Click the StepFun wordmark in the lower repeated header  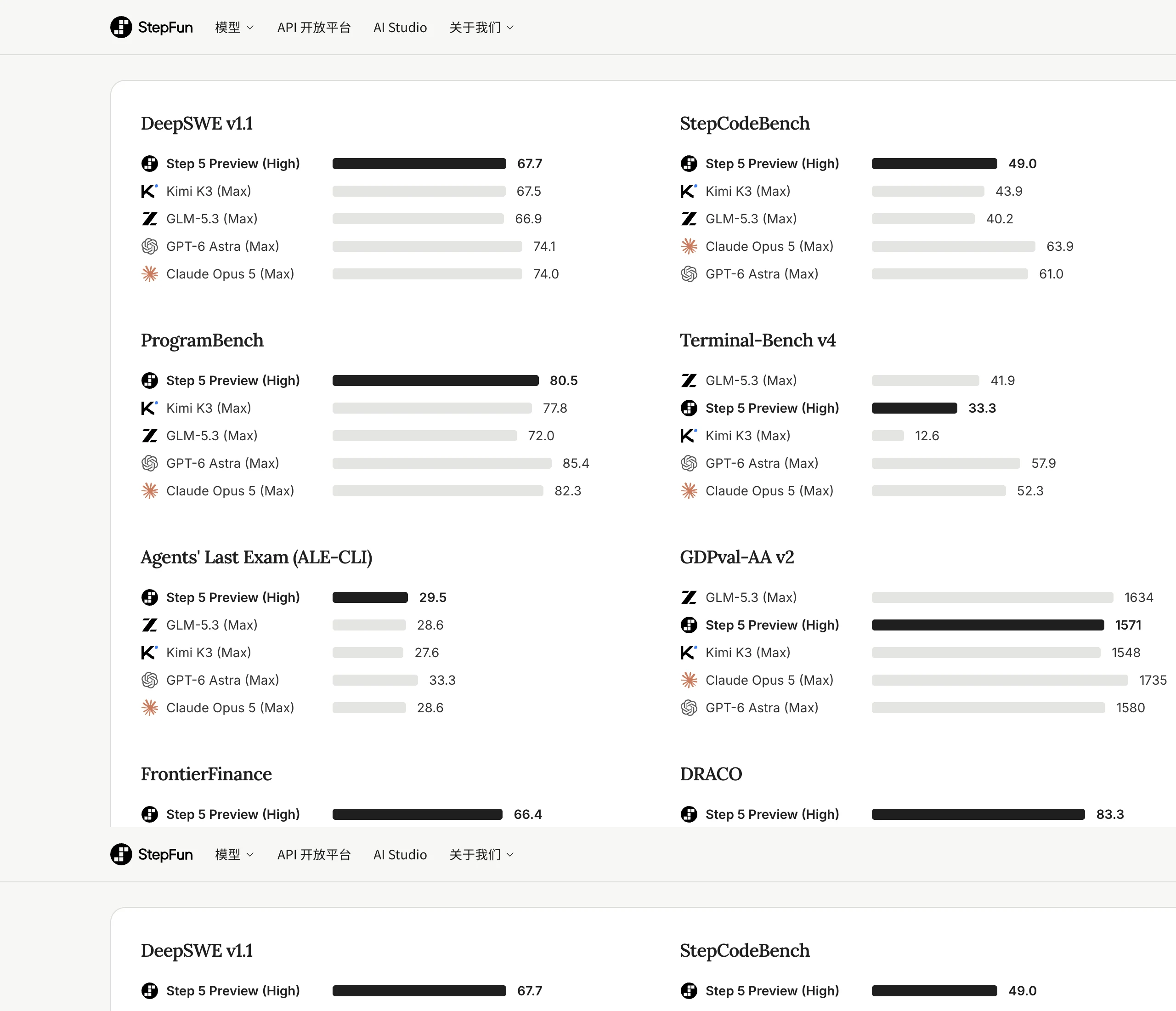click(165, 854)
